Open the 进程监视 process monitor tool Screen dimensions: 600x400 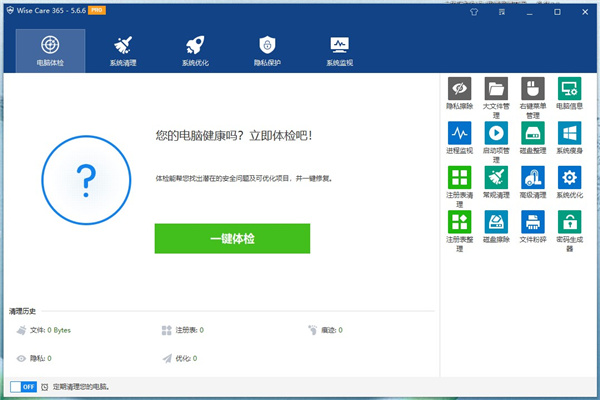click(x=460, y=136)
